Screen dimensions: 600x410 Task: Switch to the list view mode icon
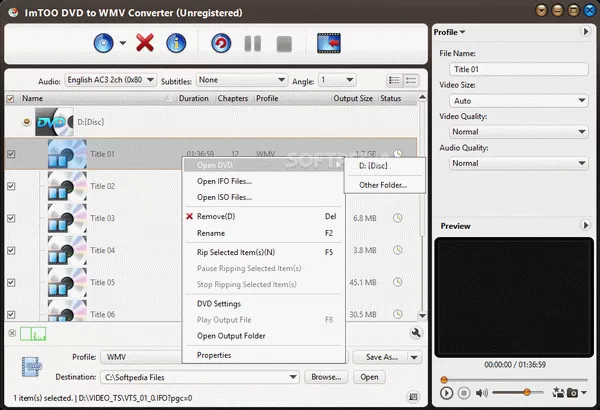click(394, 80)
